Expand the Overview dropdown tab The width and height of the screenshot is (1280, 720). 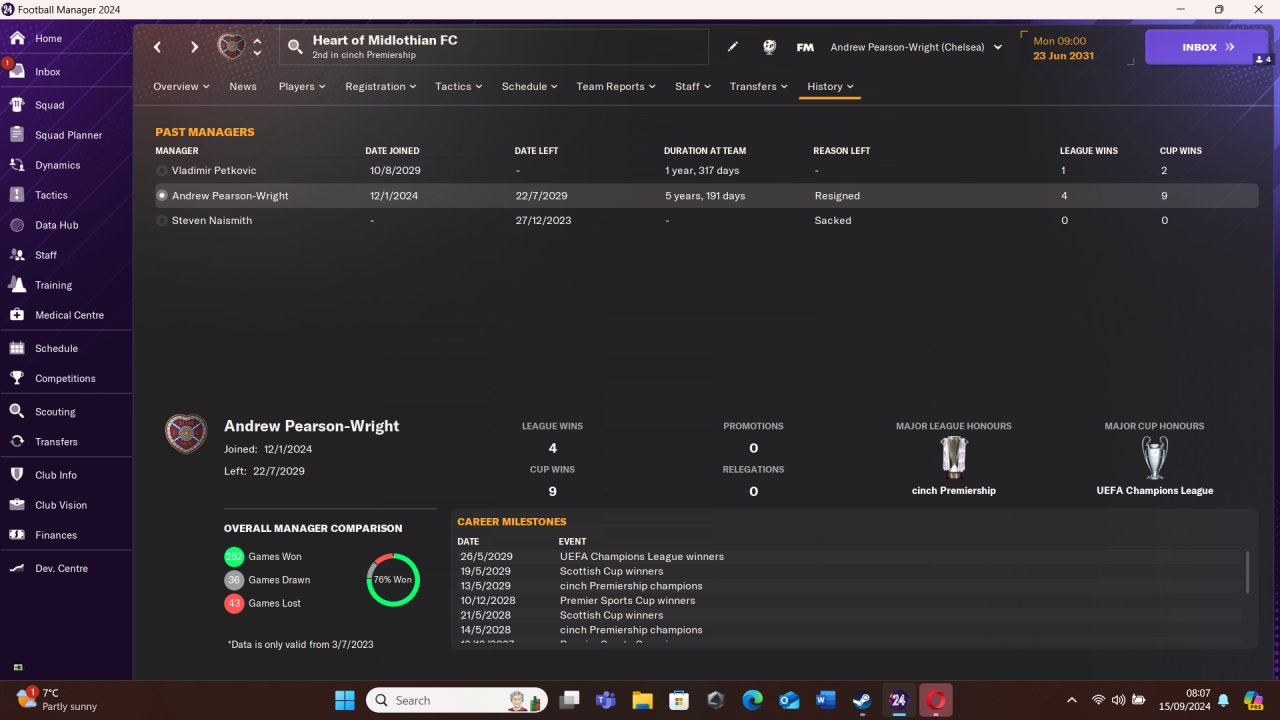pos(181,87)
